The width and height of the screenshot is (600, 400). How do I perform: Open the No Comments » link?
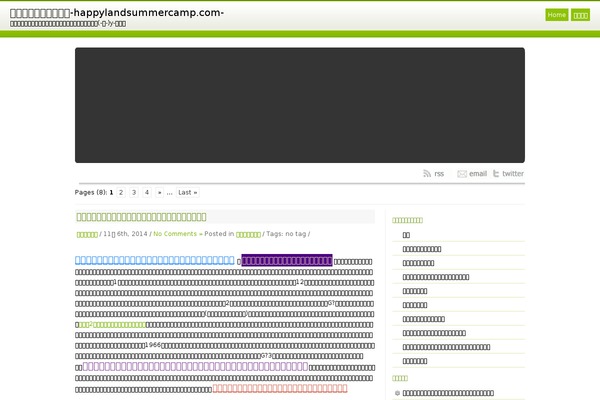[178, 234]
